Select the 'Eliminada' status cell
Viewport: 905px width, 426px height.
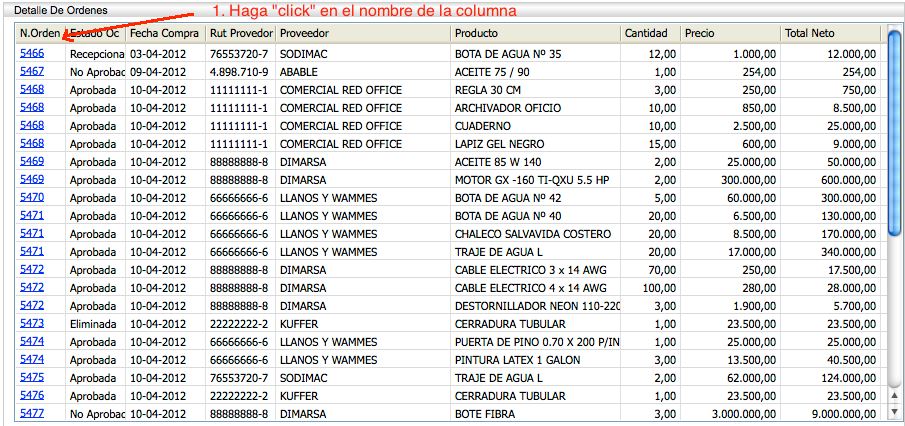[x=95, y=324]
